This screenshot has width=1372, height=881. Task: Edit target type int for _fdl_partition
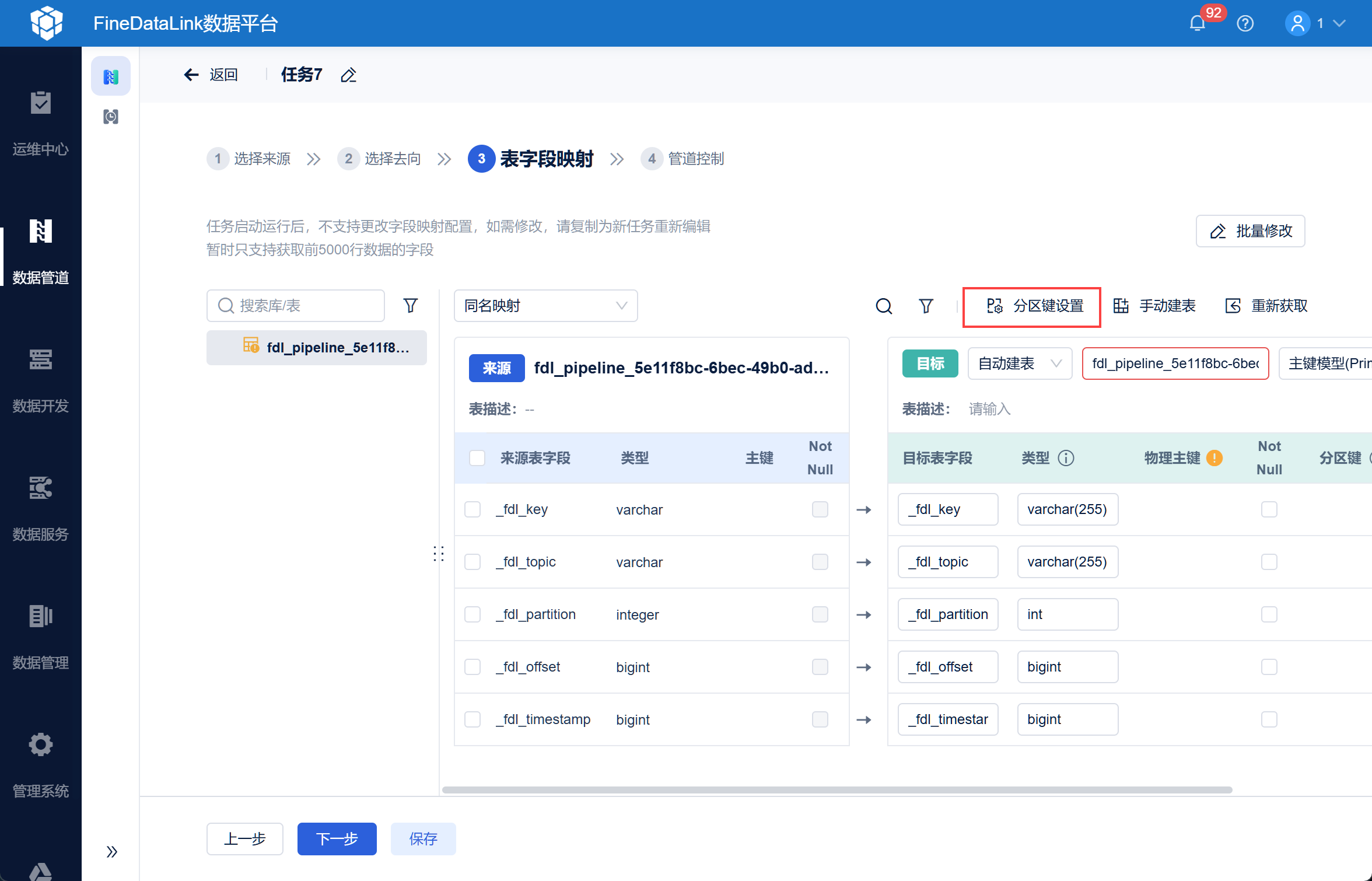tap(1067, 614)
